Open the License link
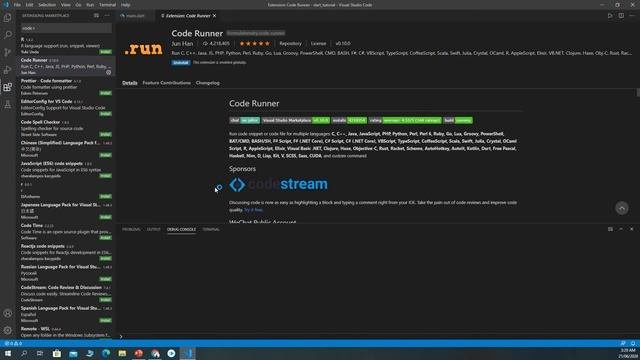The image size is (640, 360). pyautogui.click(x=318, y=43)
